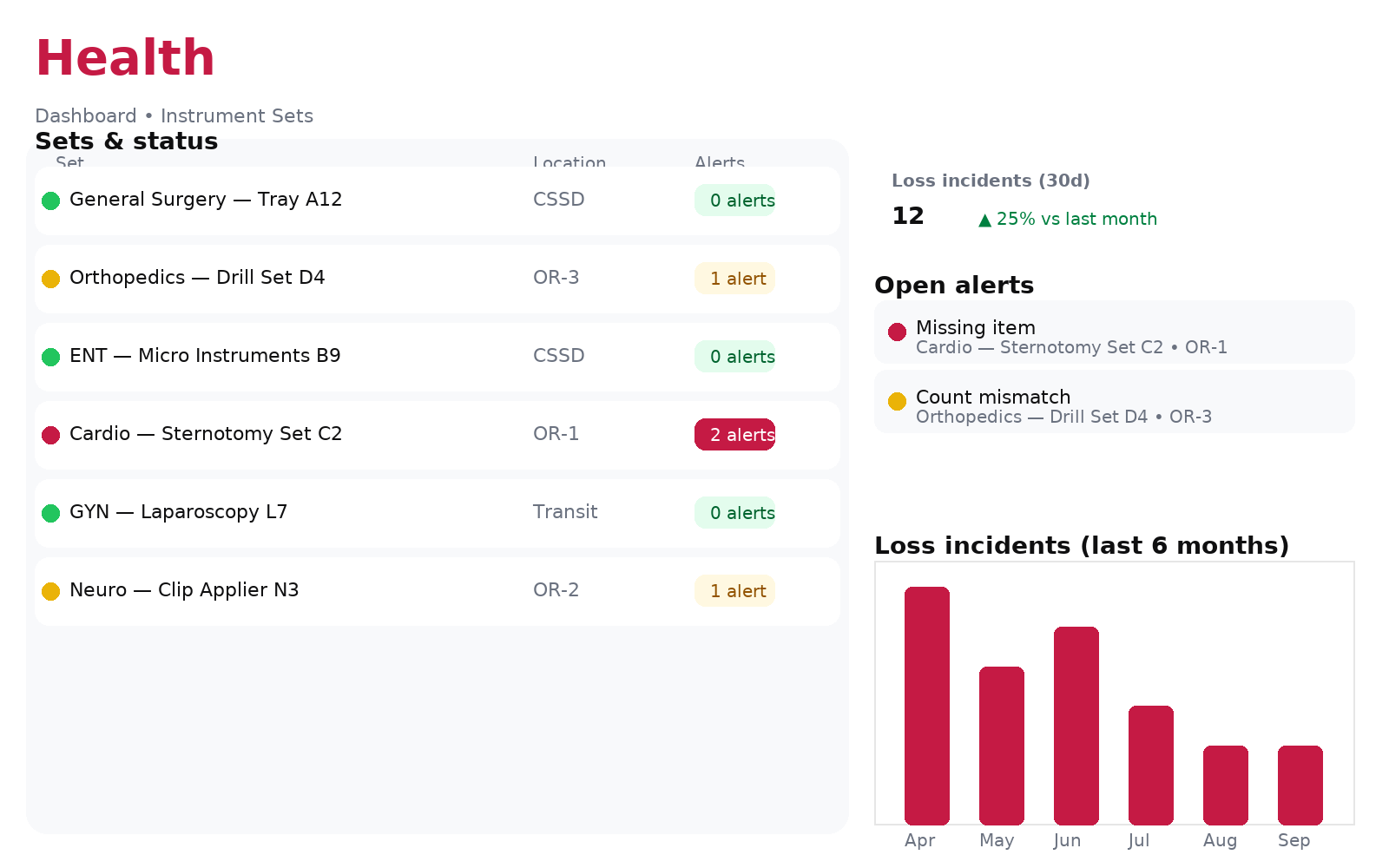Click the yellow status indicator on Neuro Clip Applier N3
1389x868 pixels.
[x=51, y=591]
